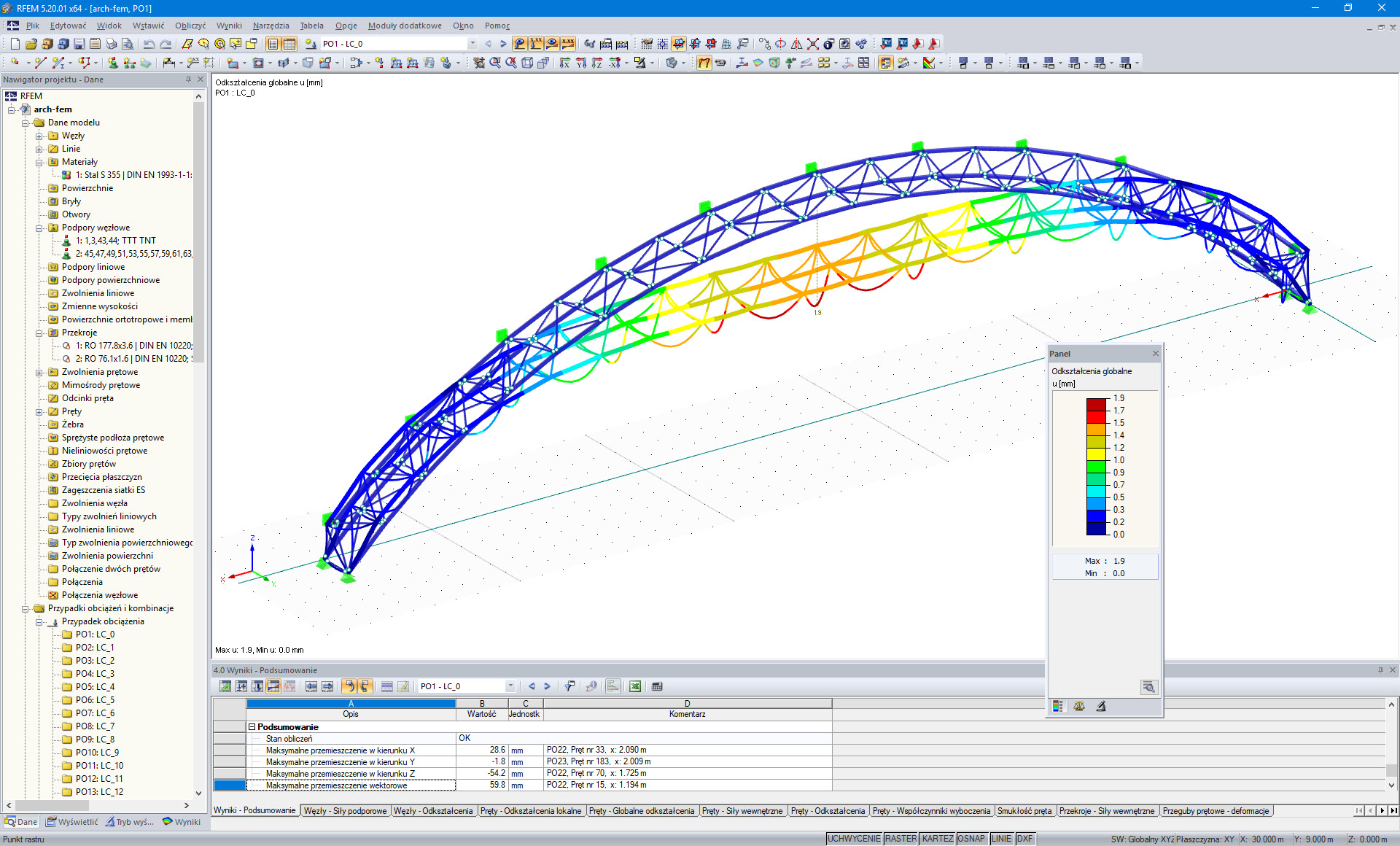Click the Undo arrow icon
This screenshot has height=846, width=1400.
coord(149,44)
